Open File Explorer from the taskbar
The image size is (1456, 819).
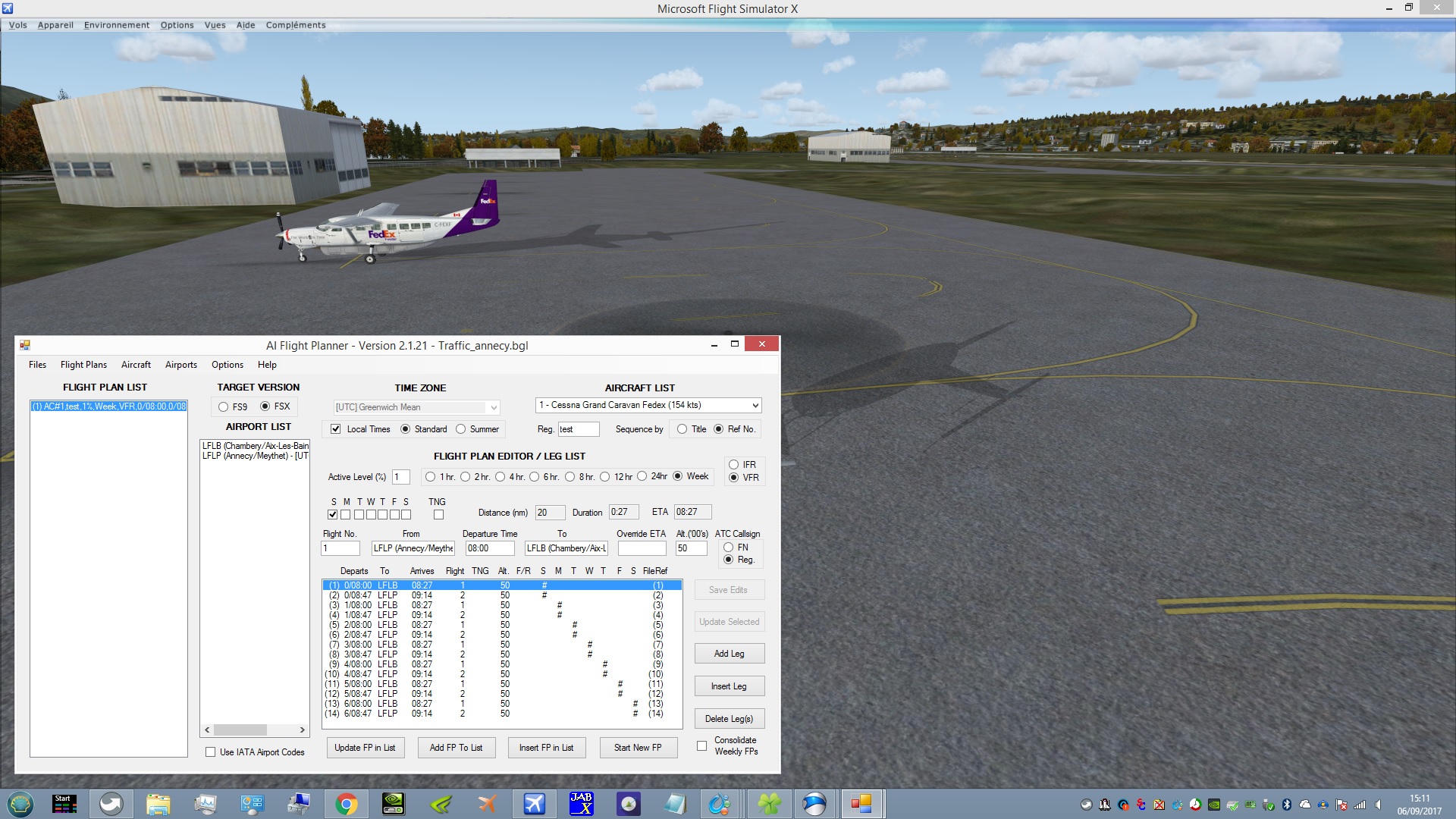(158, 804)
